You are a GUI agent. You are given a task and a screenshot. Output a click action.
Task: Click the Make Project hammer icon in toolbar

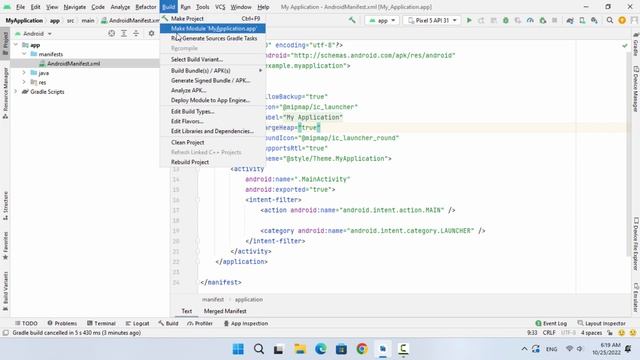[352, 20]
